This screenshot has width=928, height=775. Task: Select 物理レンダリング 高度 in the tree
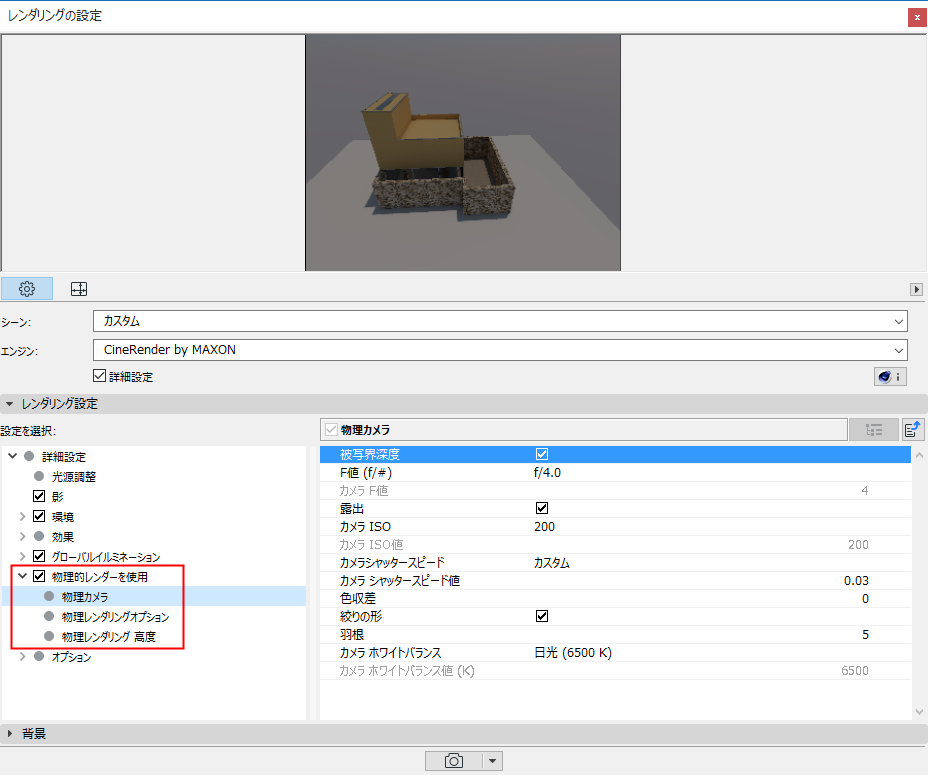[x=109, y=637]
